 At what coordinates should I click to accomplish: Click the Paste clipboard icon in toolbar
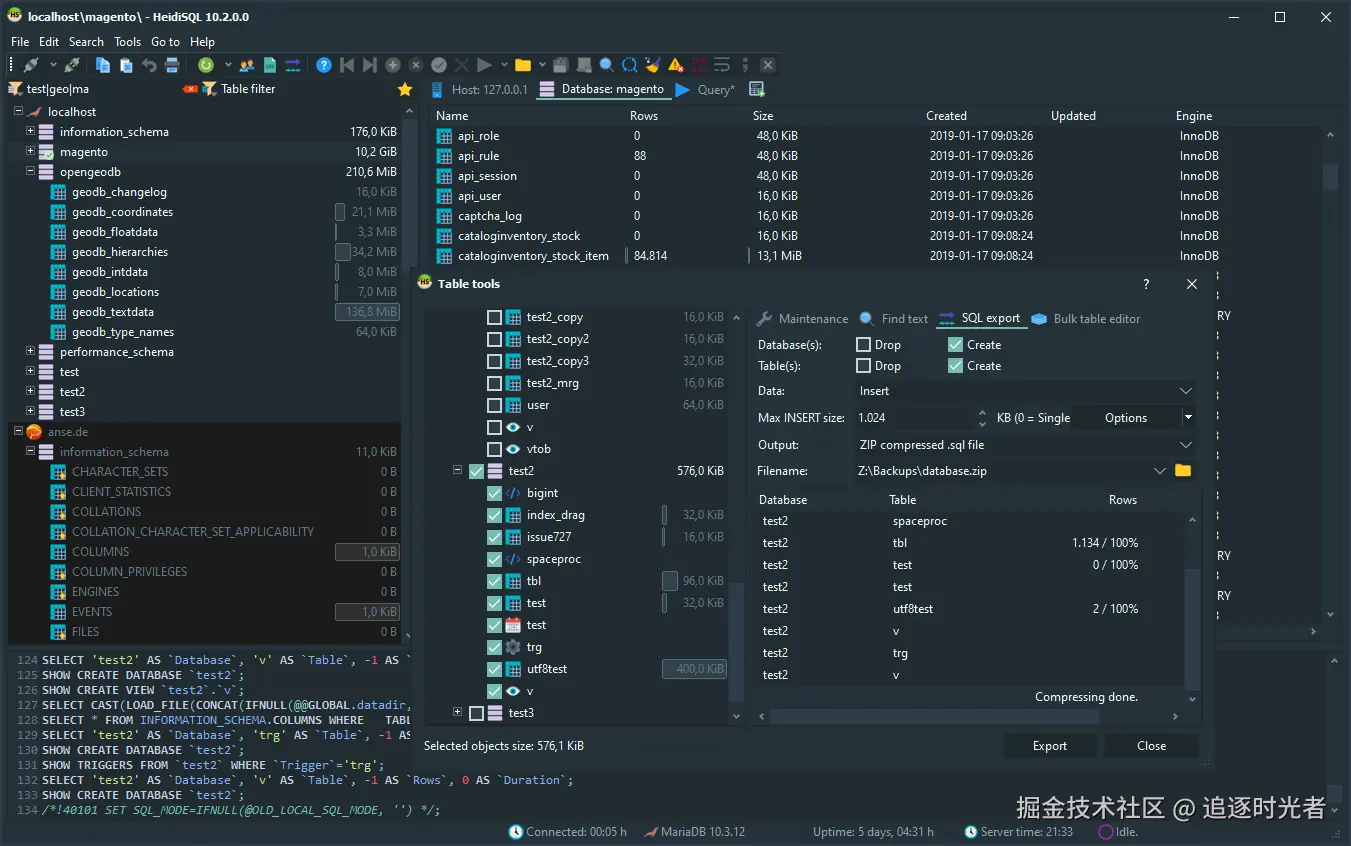(x=126, y=65)
